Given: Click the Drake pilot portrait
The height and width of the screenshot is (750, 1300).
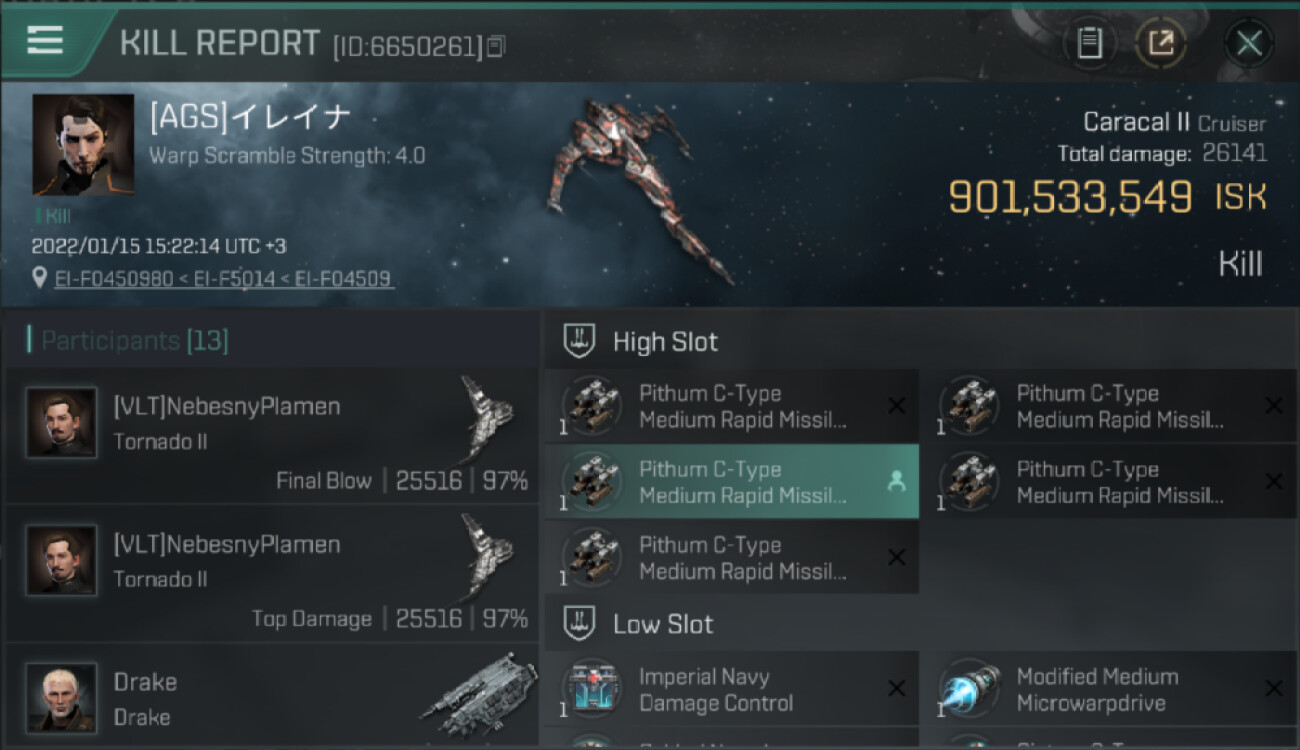Looking at the screenshot, I should (x=62, y=697).
